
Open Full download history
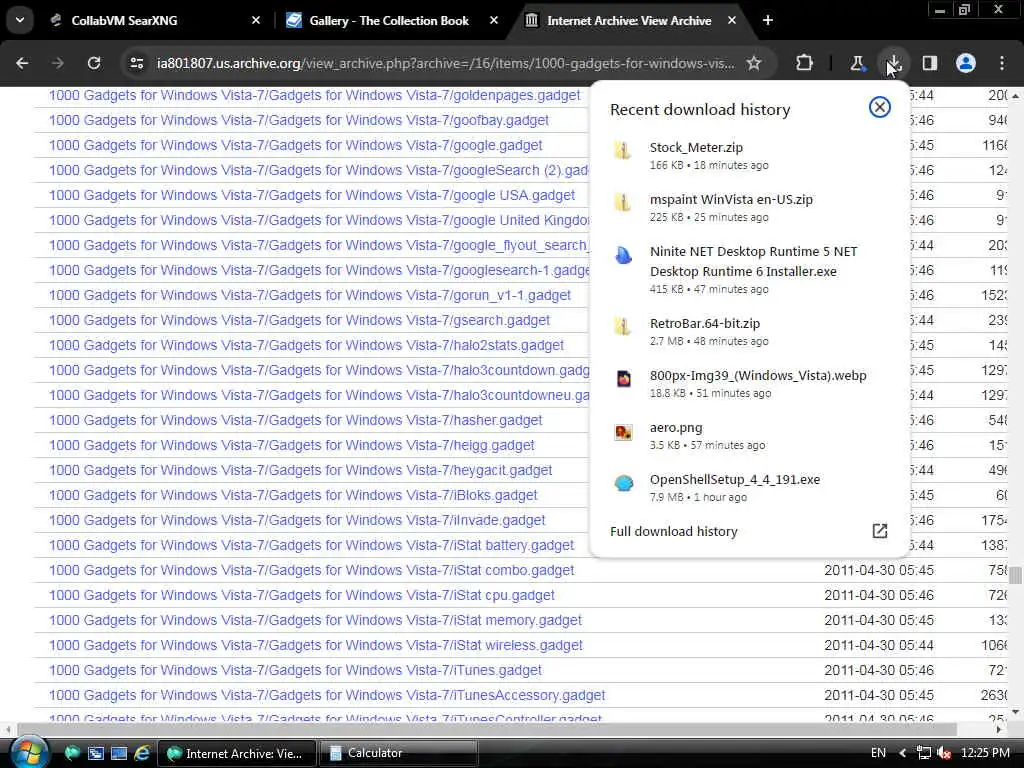673,532
